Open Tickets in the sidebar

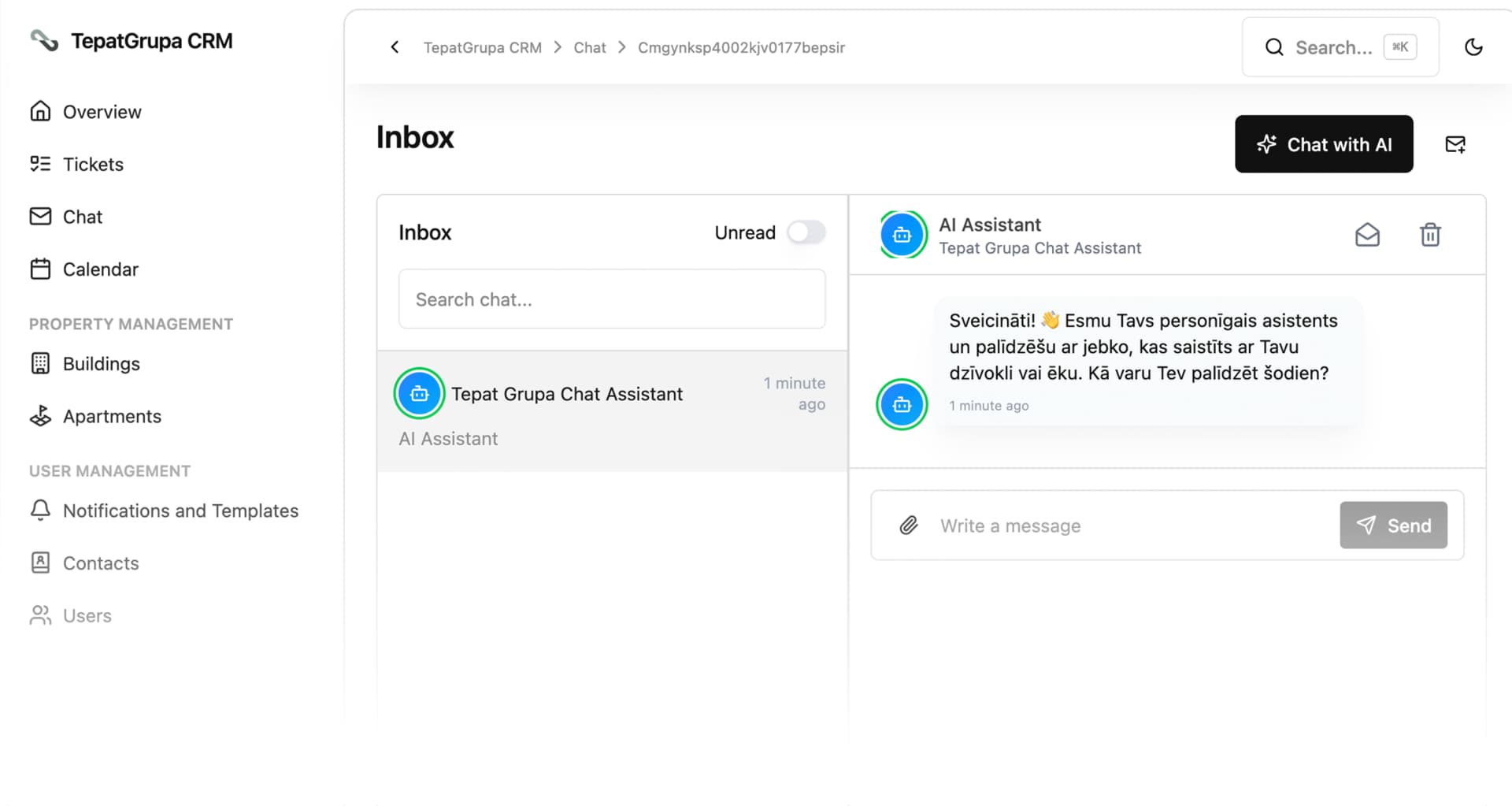pos(93,164)
